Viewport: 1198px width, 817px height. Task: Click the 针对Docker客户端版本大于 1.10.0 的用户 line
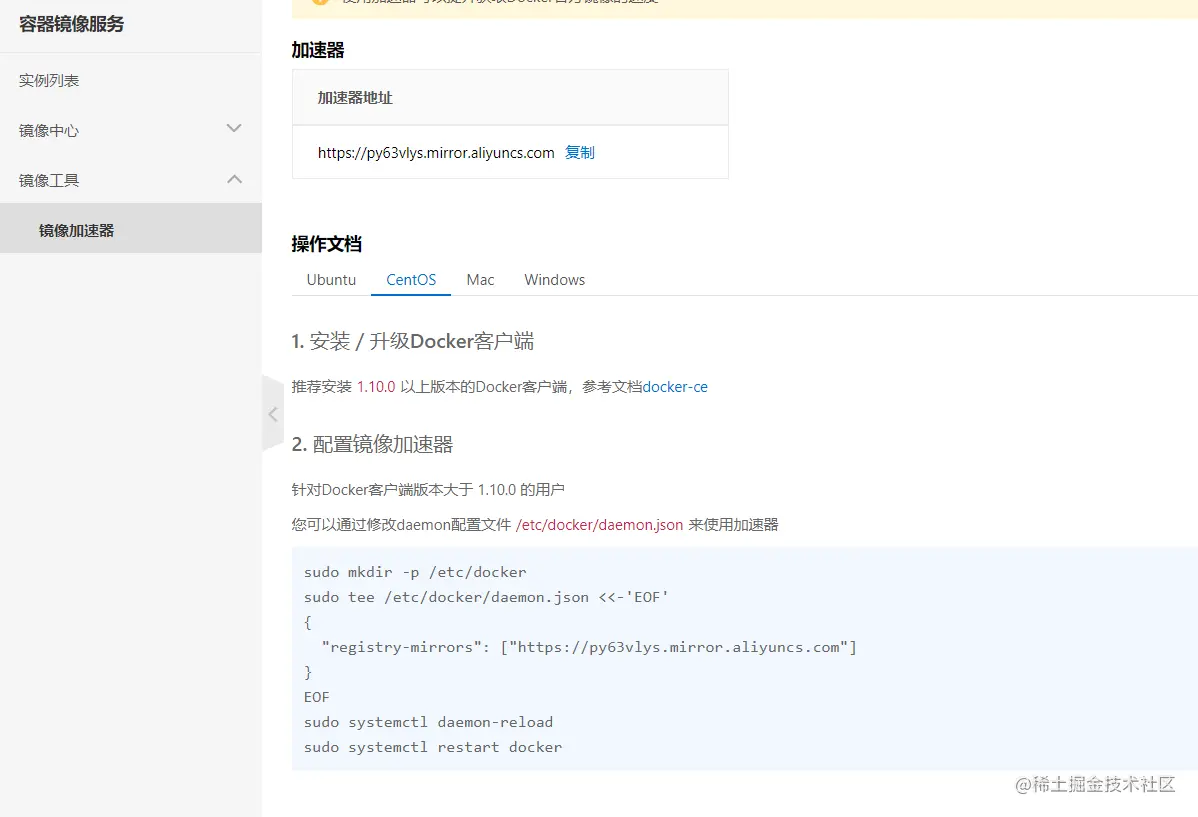pos(428,489)
